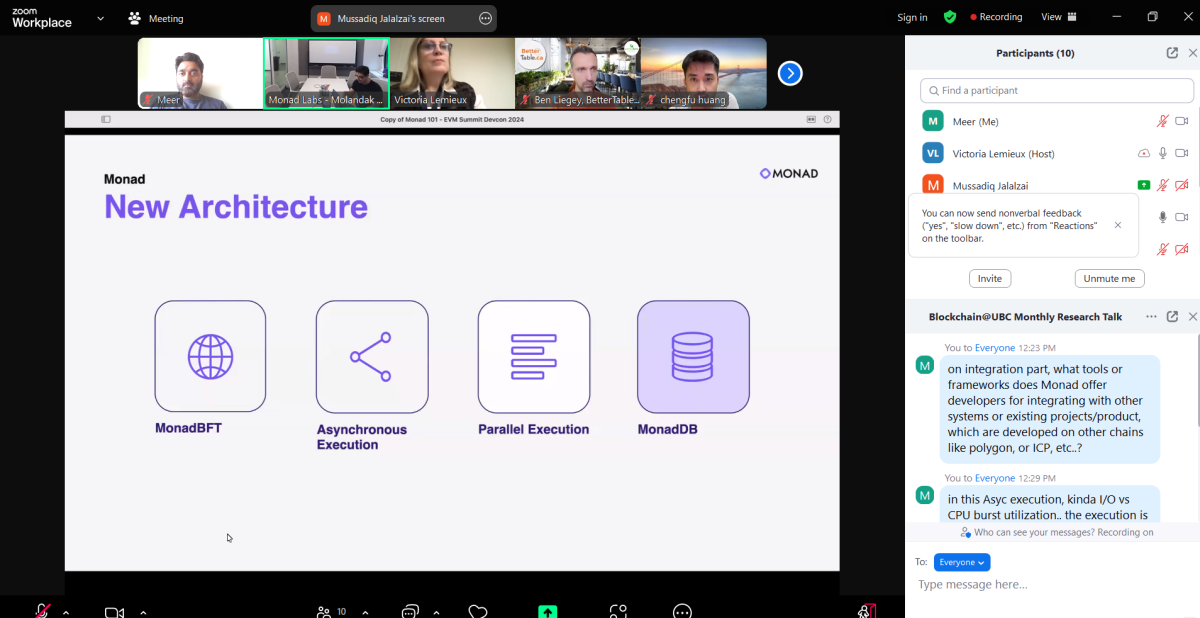The width and height of the screenshot is (1200, 618).
Task: Click the green Share Screen icon
Action: 547,611
